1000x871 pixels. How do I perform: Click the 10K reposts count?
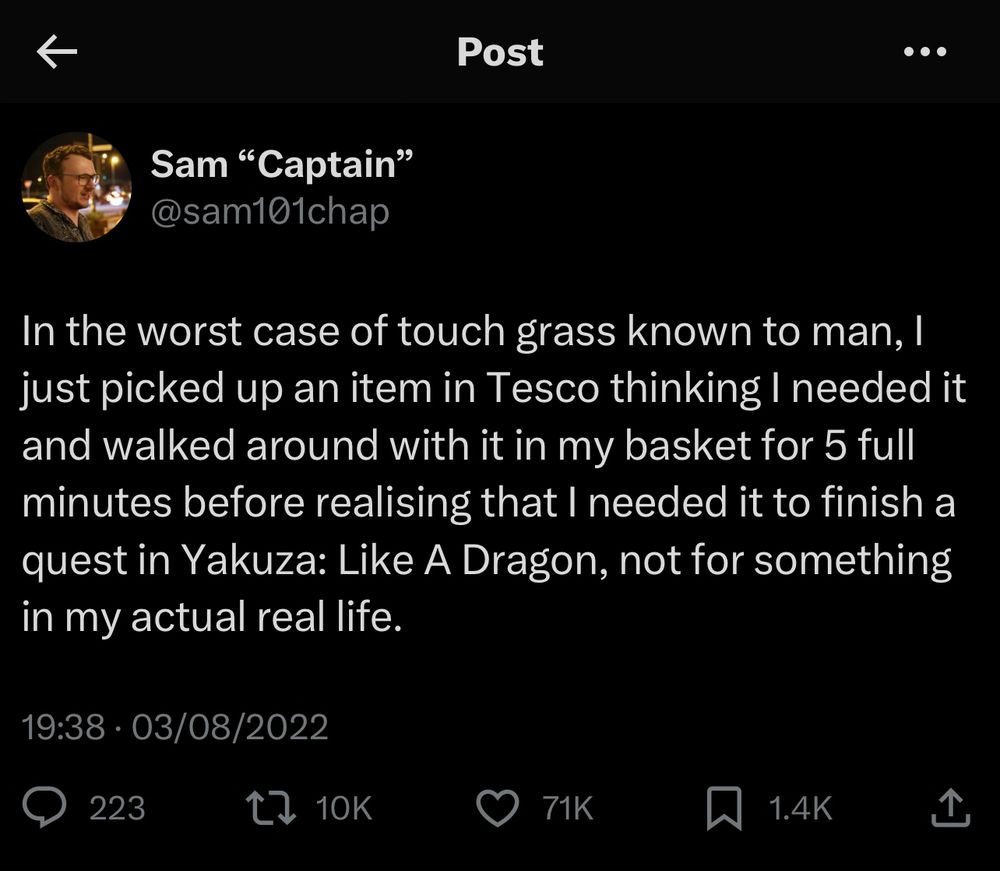coord(344,808)
